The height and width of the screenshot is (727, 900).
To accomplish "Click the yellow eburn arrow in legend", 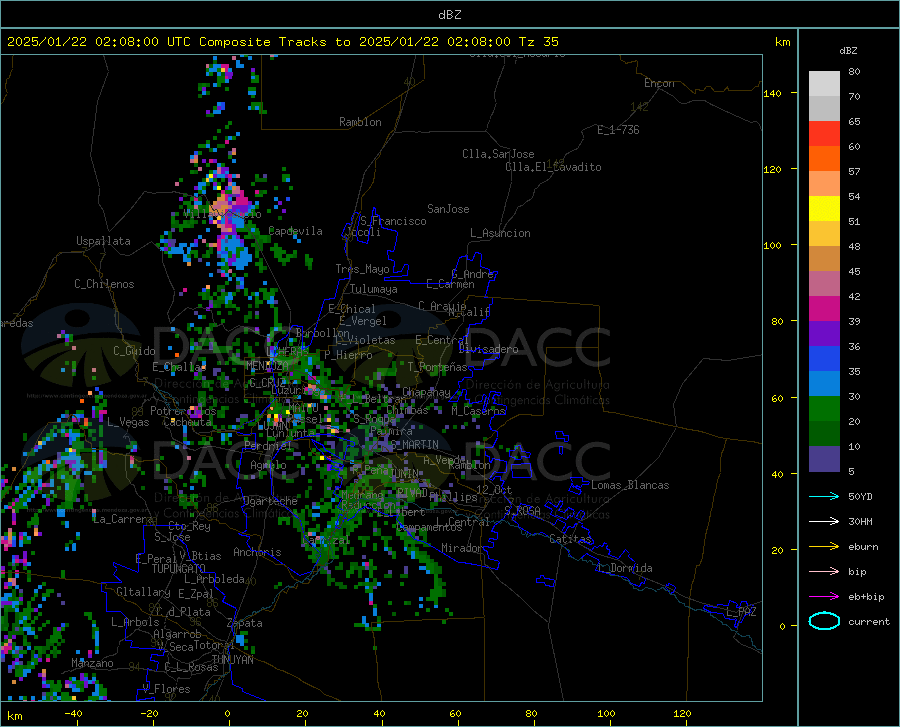I will click(x=824, y=547).
